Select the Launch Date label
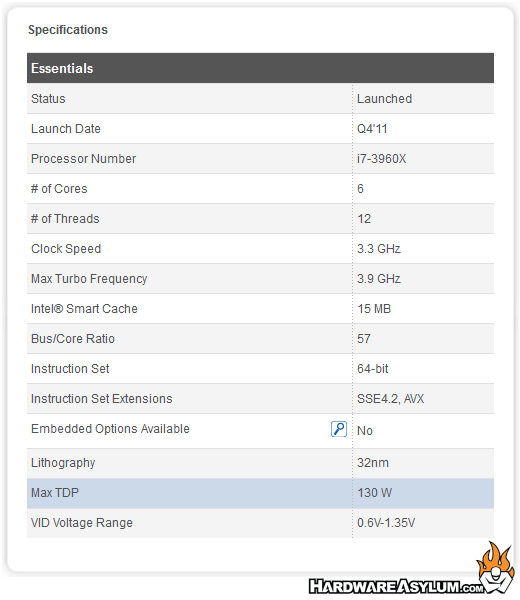This screenshot has width=520, height=600. pyautogui.click(x=66, y=129)
